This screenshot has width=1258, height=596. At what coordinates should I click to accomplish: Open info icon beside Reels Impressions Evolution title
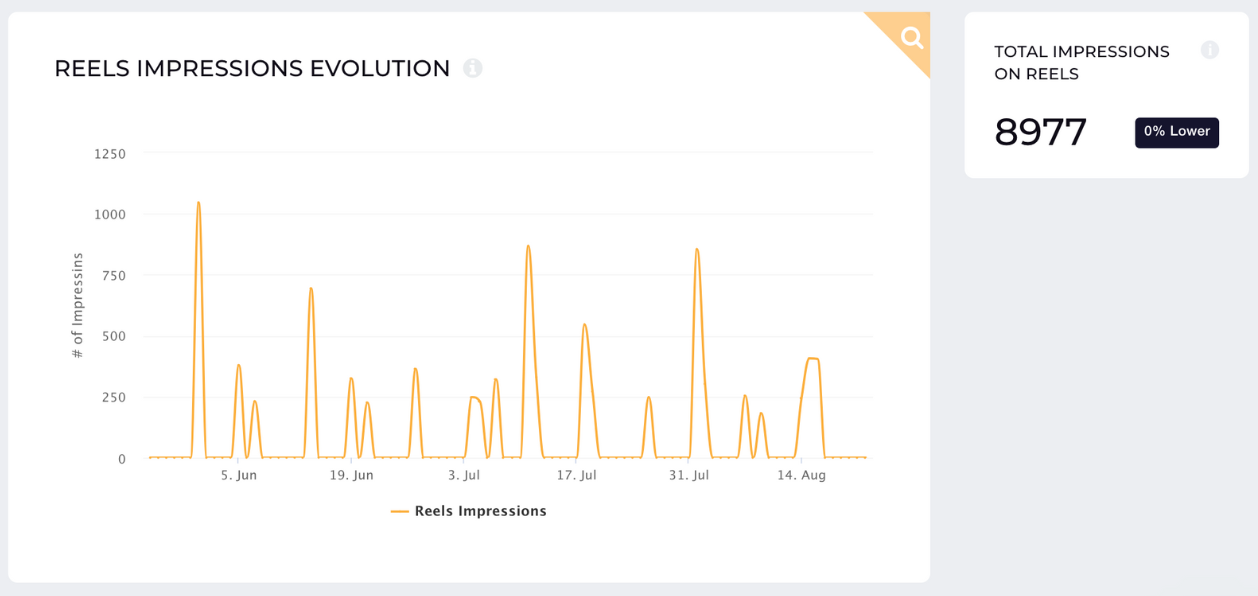[x=473, y=68]
